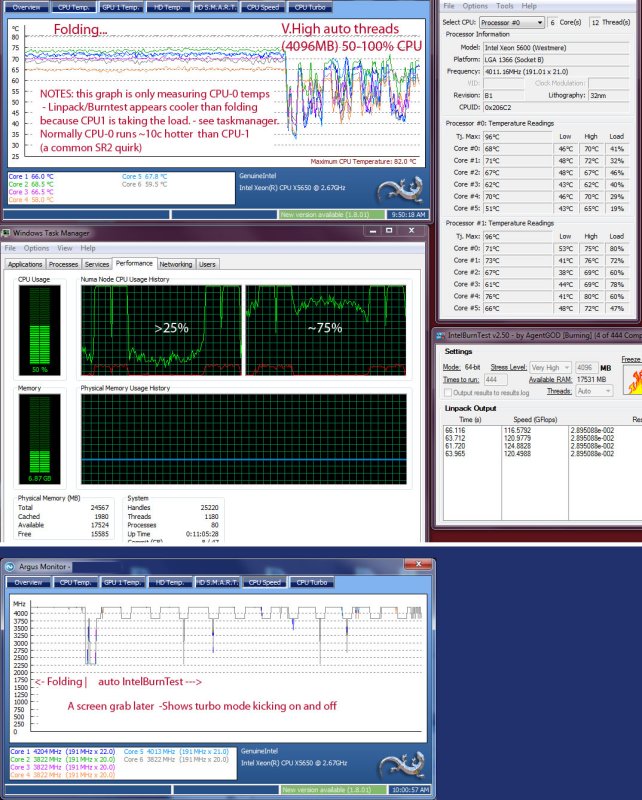Screen dimensions: 642x800
Task: Click the Physical Memory Usage History graph
Action: (x=244, y=439)
